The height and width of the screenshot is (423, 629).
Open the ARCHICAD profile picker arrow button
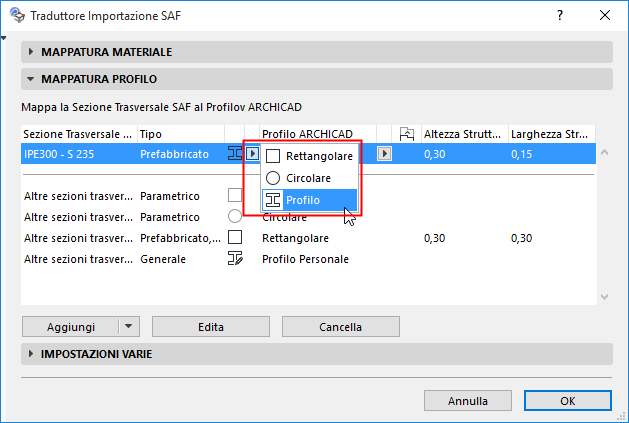coord(384,154)
